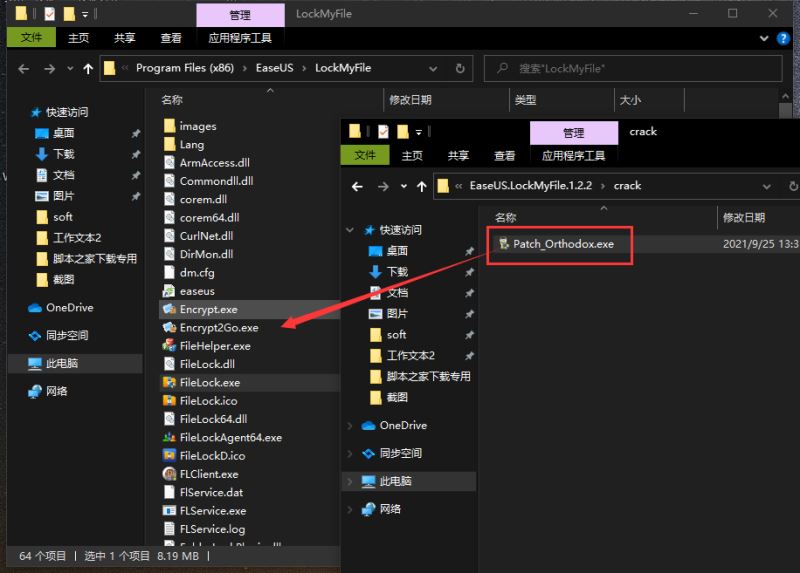This screenshot has width=800, height=573.
Task: Click scroll up arrow in LockMyFile file list
Action: click(785, 96)
